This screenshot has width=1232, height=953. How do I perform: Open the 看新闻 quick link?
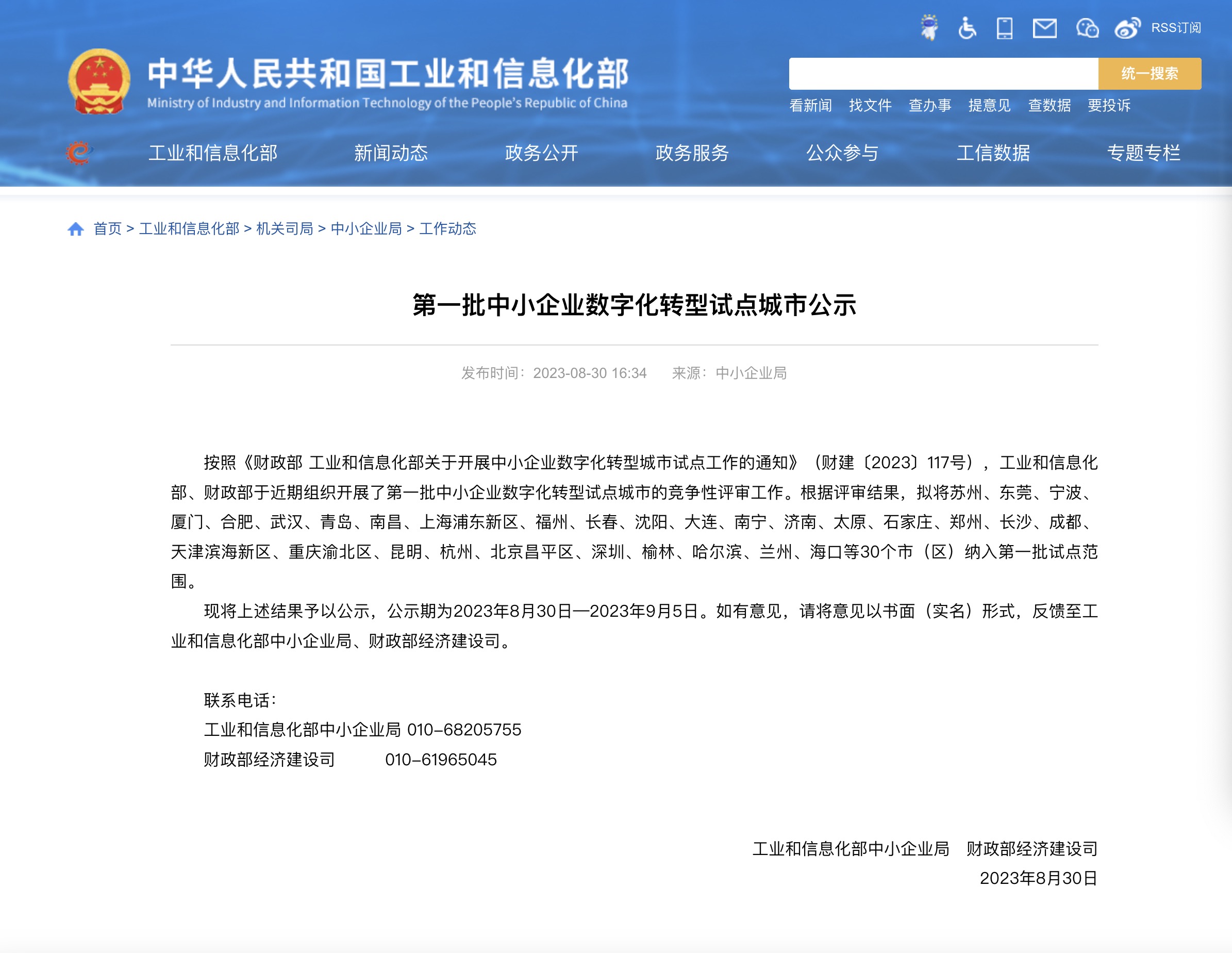coord(811,106)
